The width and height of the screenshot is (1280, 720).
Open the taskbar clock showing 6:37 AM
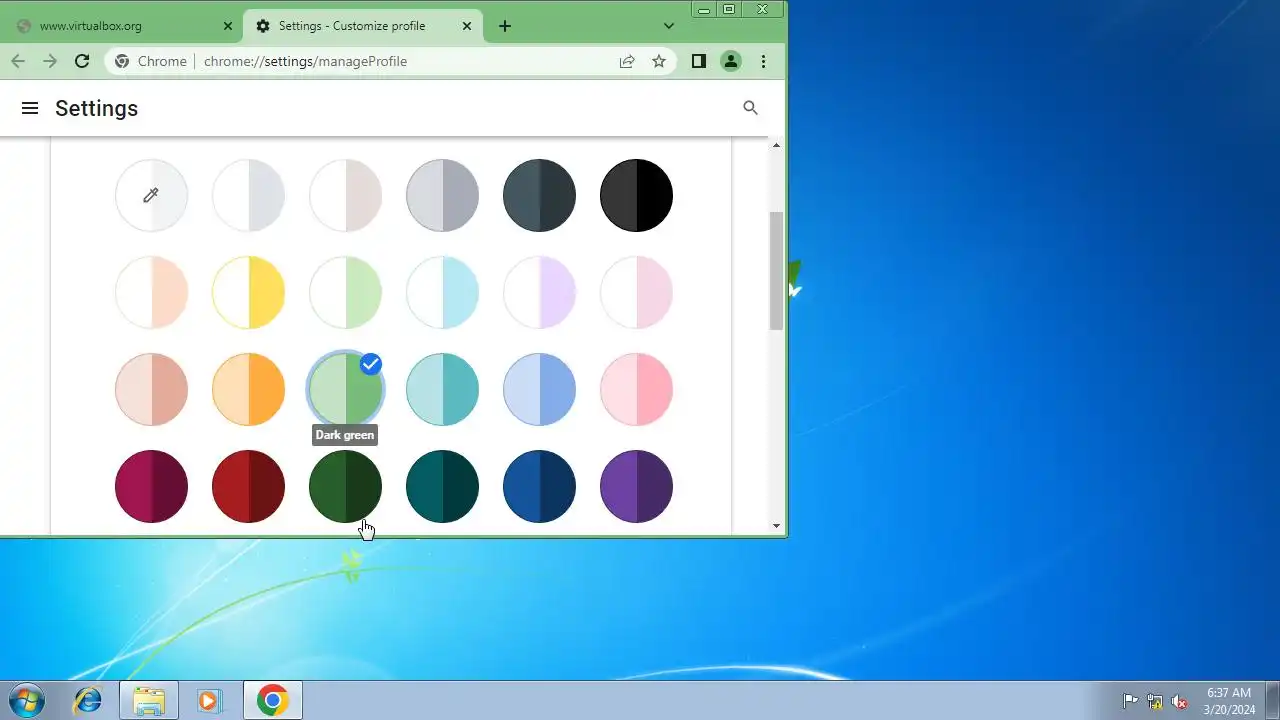(1229, 701)
